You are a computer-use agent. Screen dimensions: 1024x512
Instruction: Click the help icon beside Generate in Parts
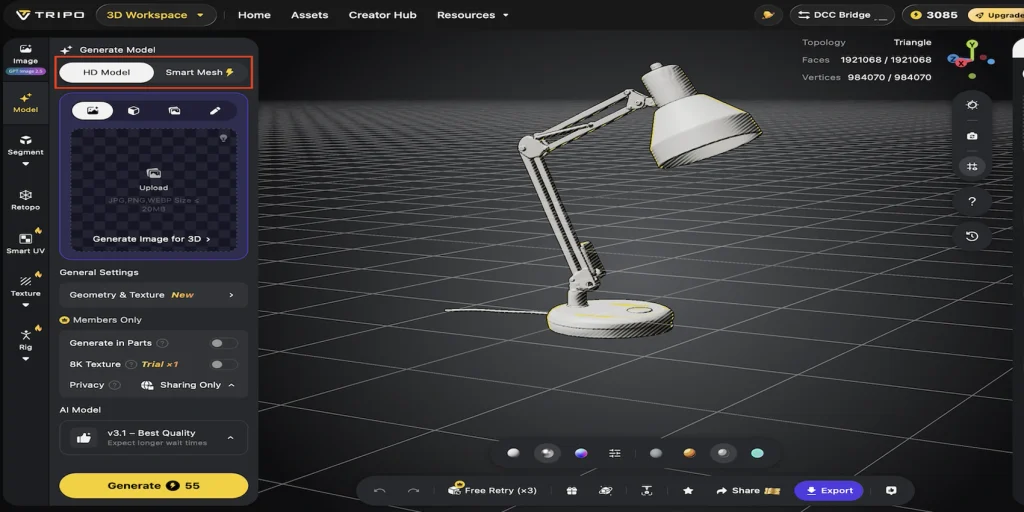[x=163, y=344]
